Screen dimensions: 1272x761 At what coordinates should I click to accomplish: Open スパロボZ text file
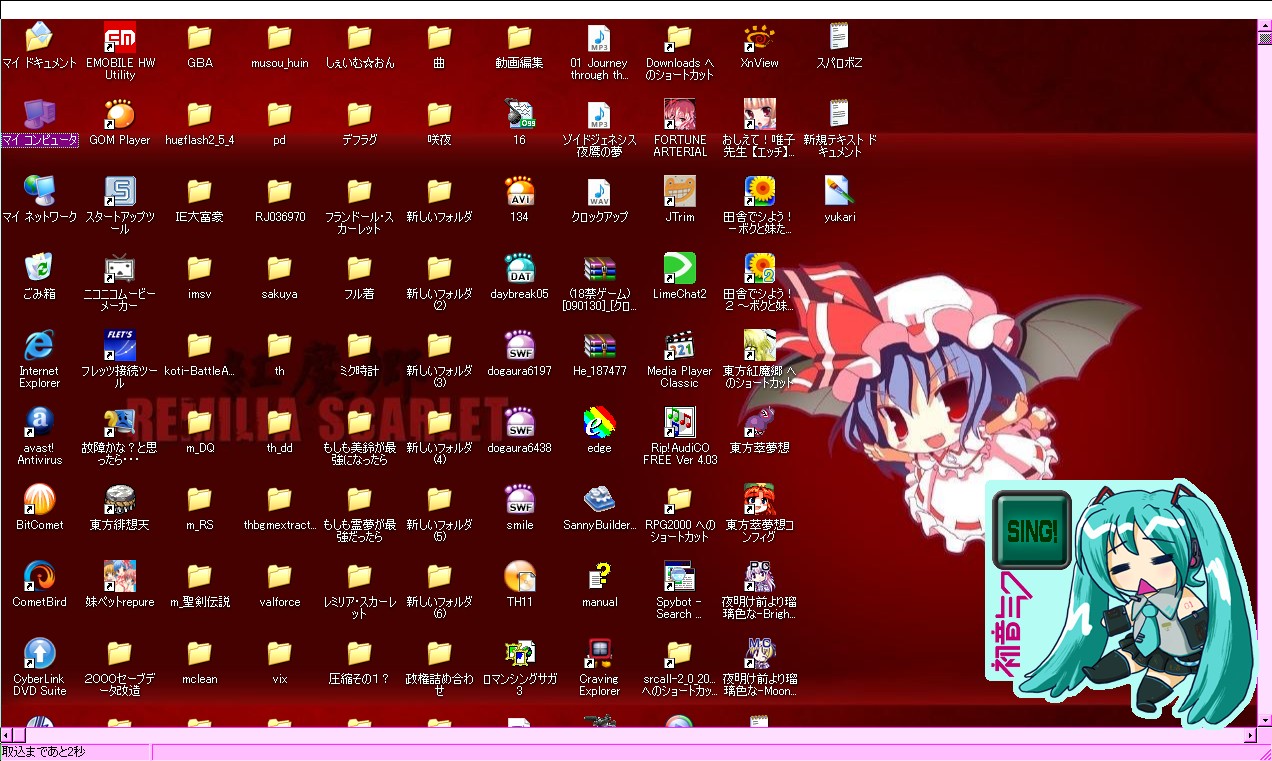click(840, 39)
